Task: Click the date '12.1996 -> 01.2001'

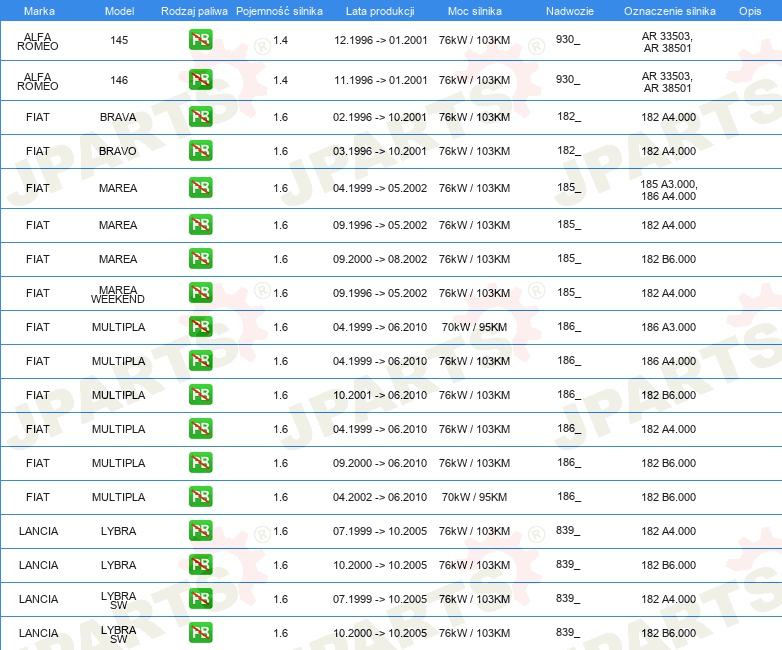Action: (381, 40)
